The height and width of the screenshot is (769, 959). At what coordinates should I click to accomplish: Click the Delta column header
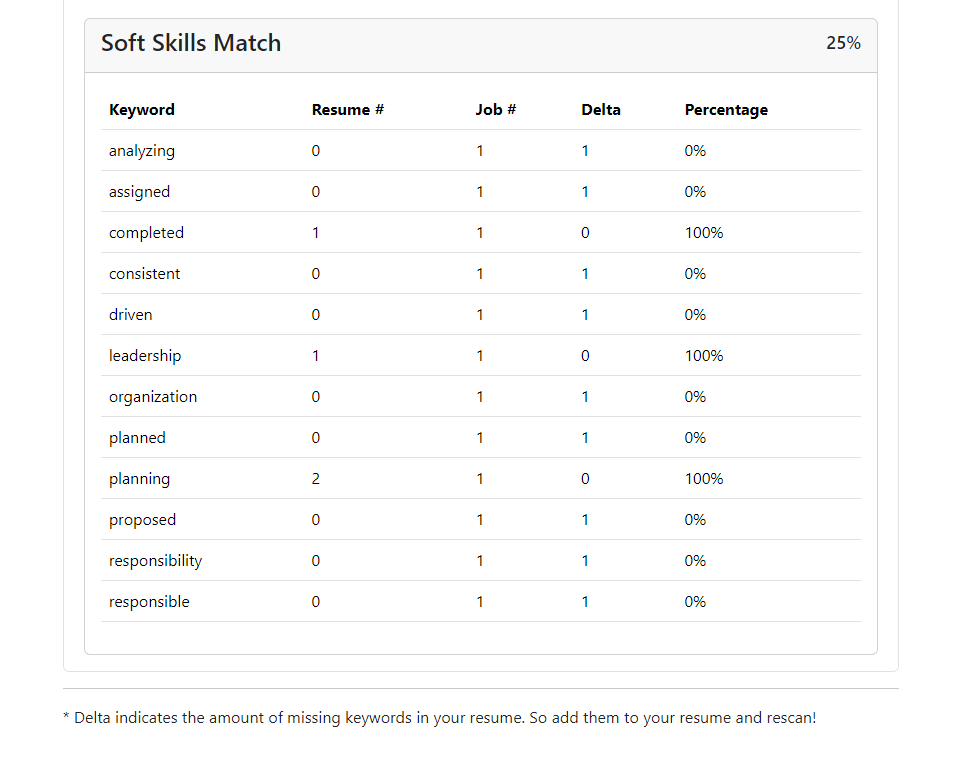point(601,110)
